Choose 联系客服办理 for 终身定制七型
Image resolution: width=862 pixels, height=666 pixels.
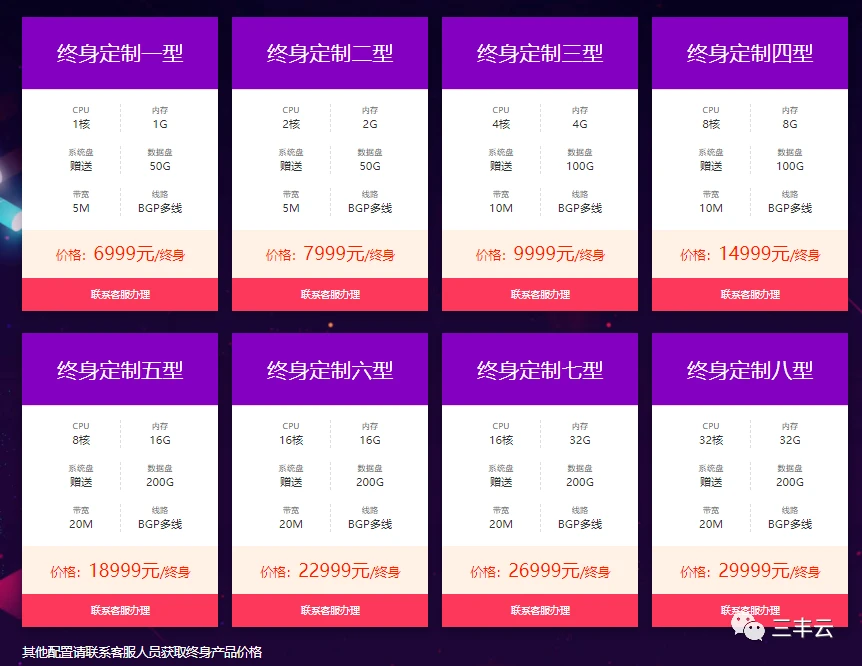pyautogui.click(x=540, y=610)
